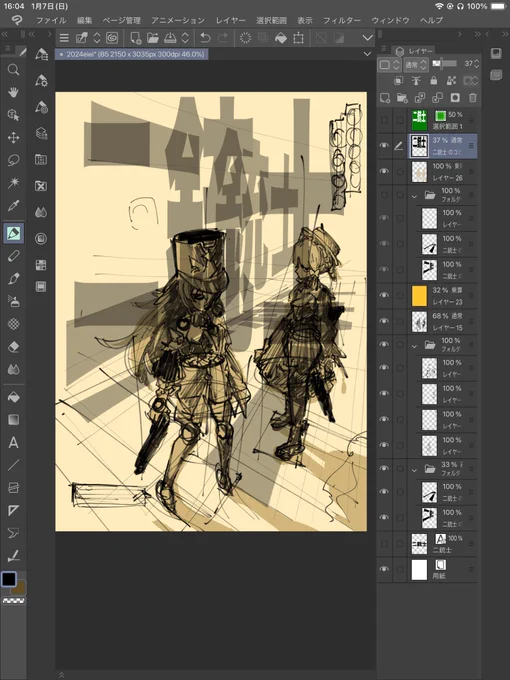
Task: Select the Text tool
Action: tap(13, 442)
